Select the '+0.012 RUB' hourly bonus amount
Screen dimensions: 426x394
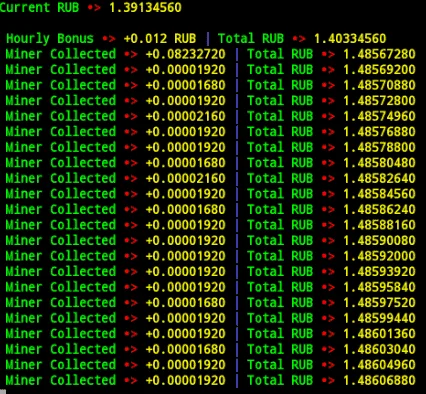(x=160, y=39)
